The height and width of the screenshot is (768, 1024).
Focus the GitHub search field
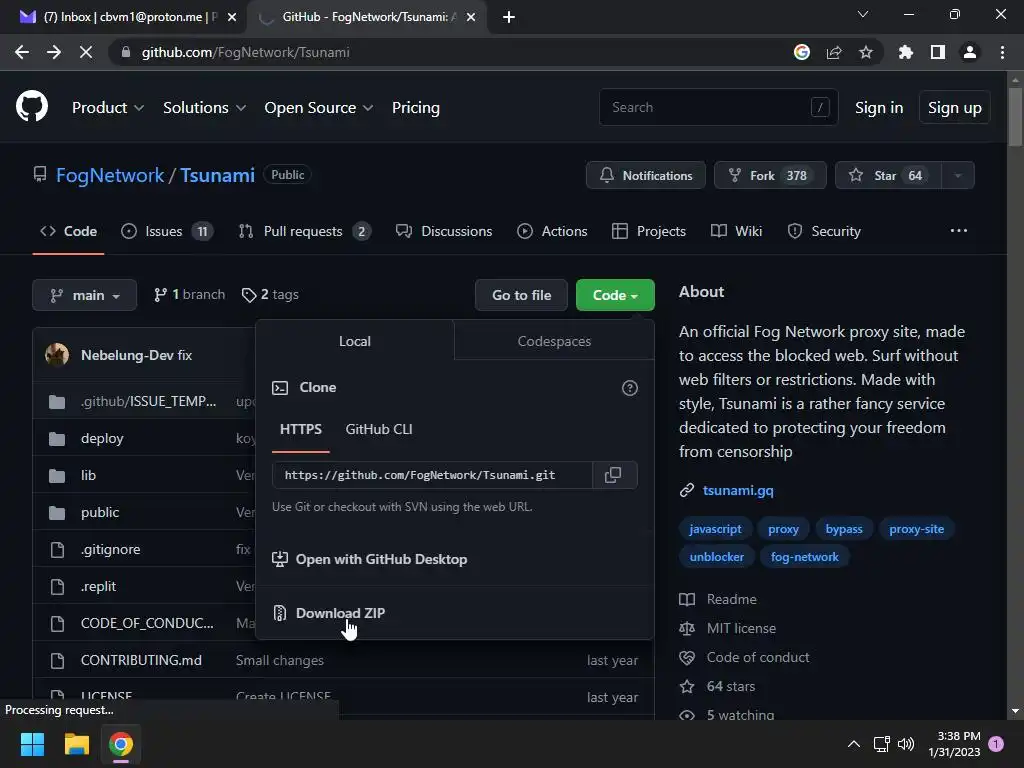718,107
